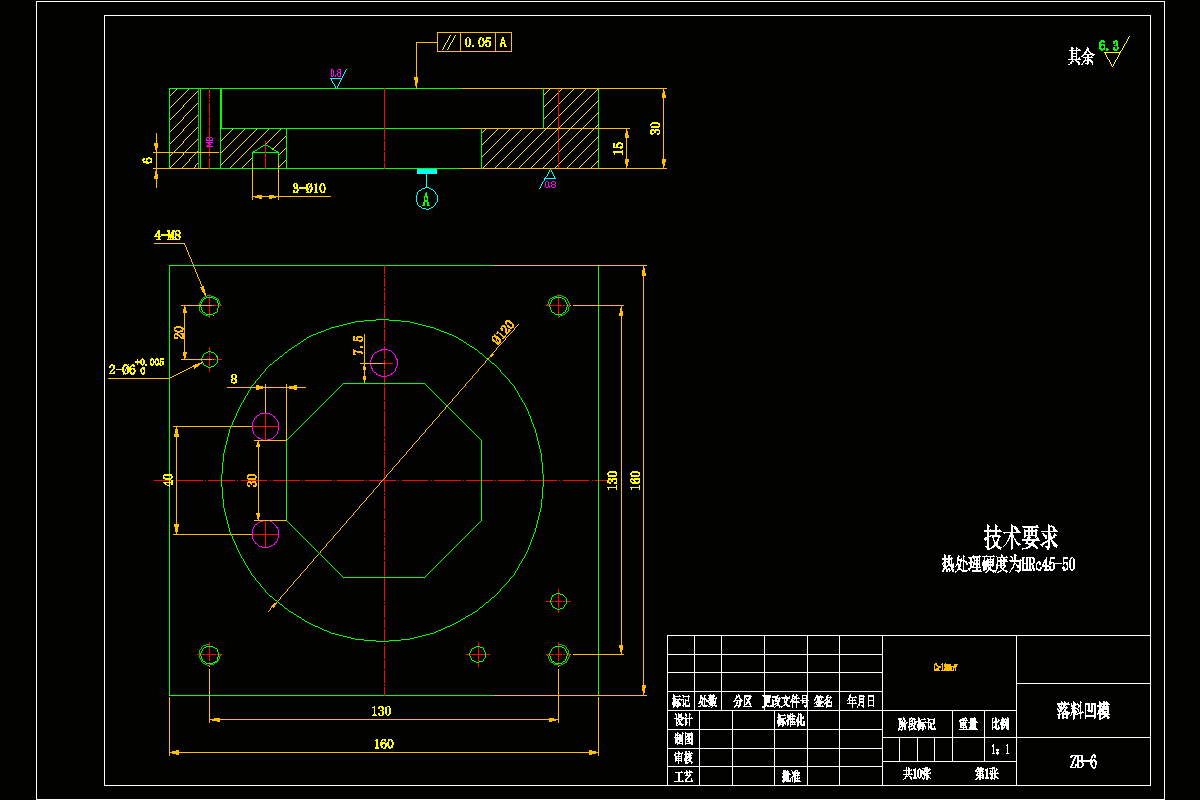The width and height of the screenshot is (1200, 800).
Task: Select the 重量 header cell
Action: 968,723
